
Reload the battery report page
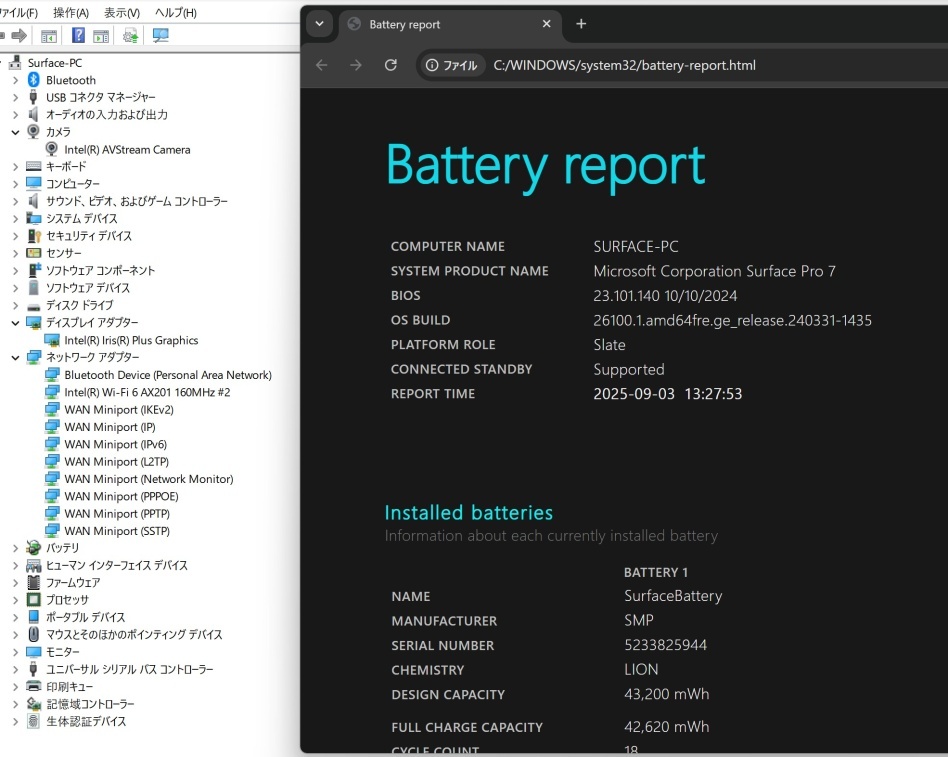[x=391, y=65]
